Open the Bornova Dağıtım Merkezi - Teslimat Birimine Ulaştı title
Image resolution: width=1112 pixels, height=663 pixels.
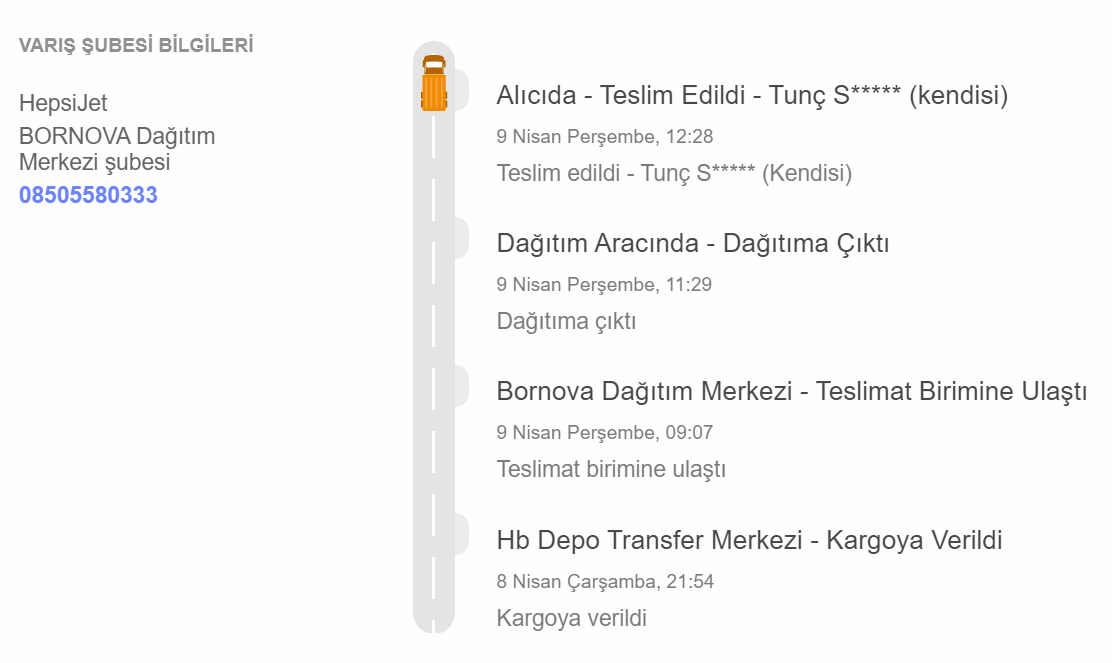(791, 392)
